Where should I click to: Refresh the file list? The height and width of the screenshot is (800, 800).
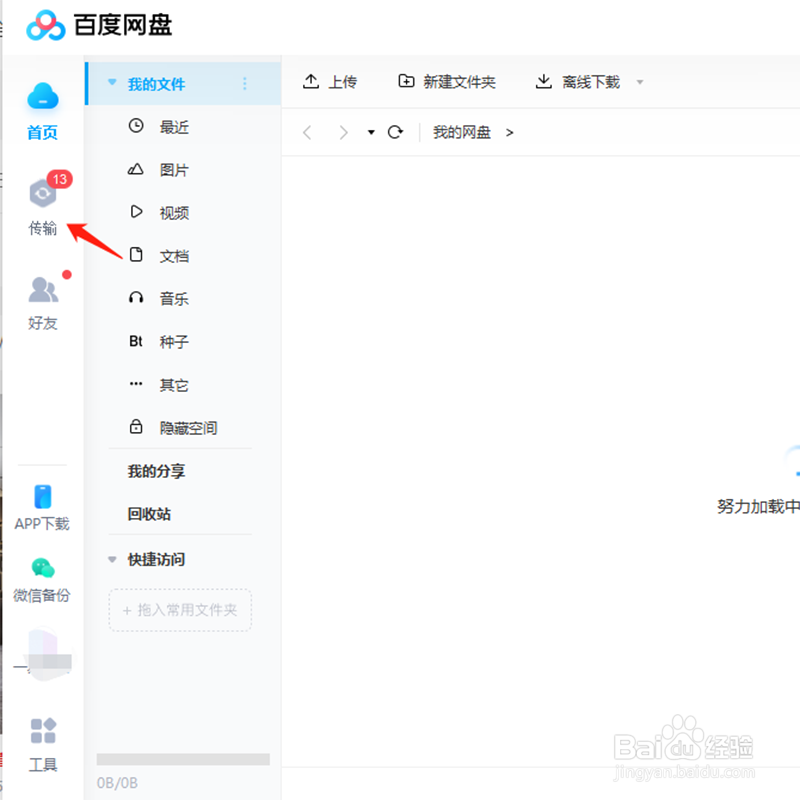click(x=395, y=132)
